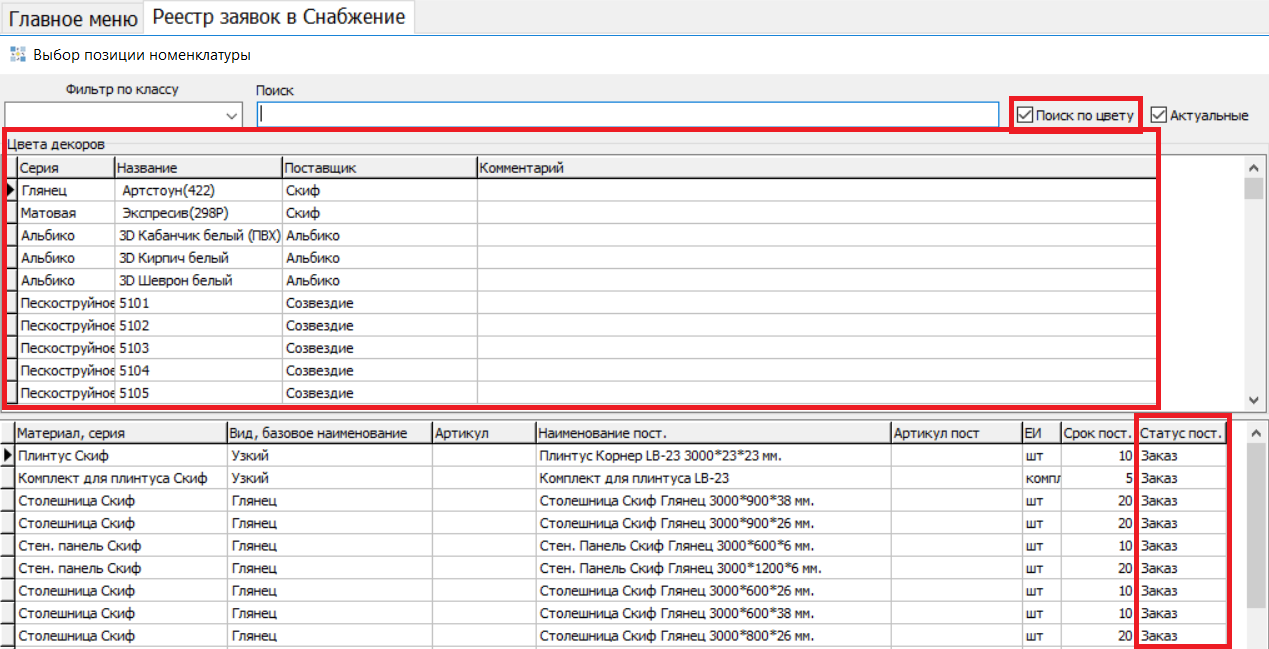Select the Реестр заявок в Снабжение tab
Viewport: 1269px width, 649px height.
pos(279,17)
